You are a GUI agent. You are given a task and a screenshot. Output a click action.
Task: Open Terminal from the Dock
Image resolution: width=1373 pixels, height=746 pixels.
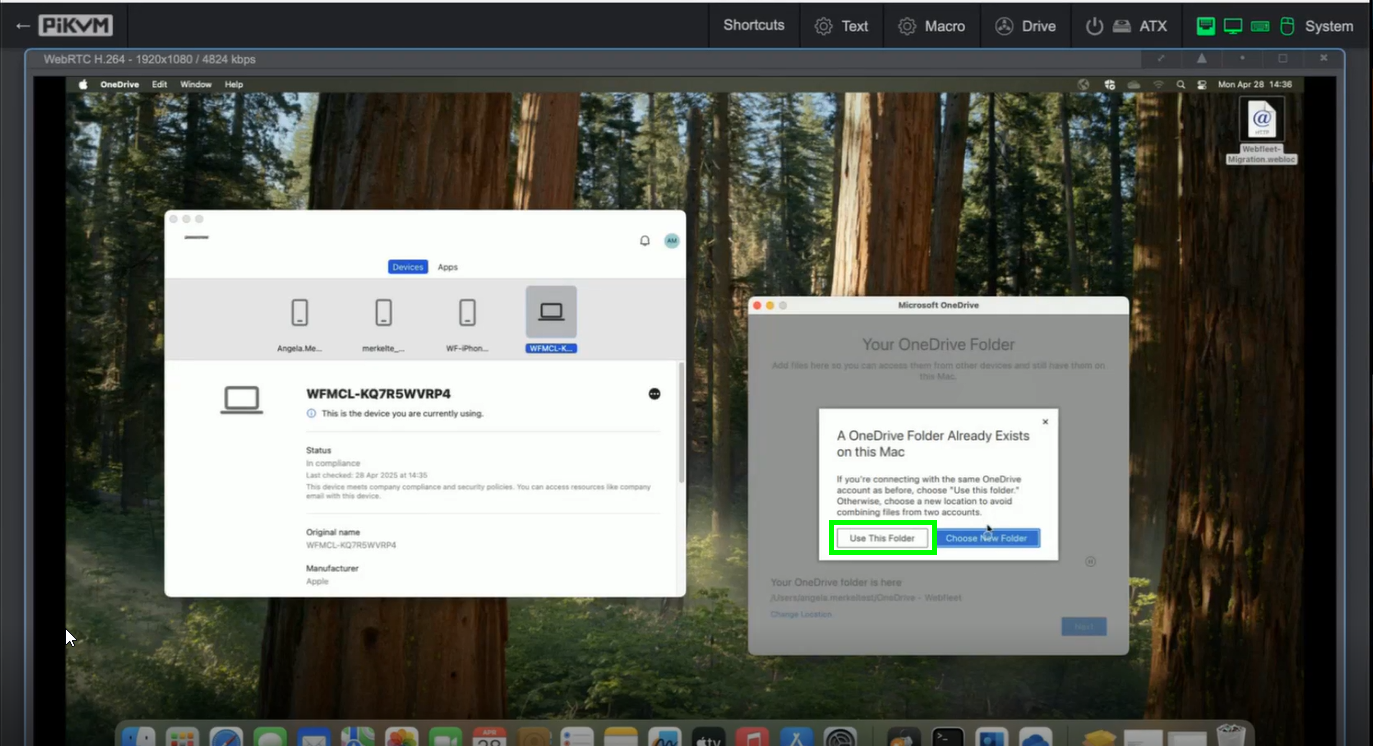(947, 737)
